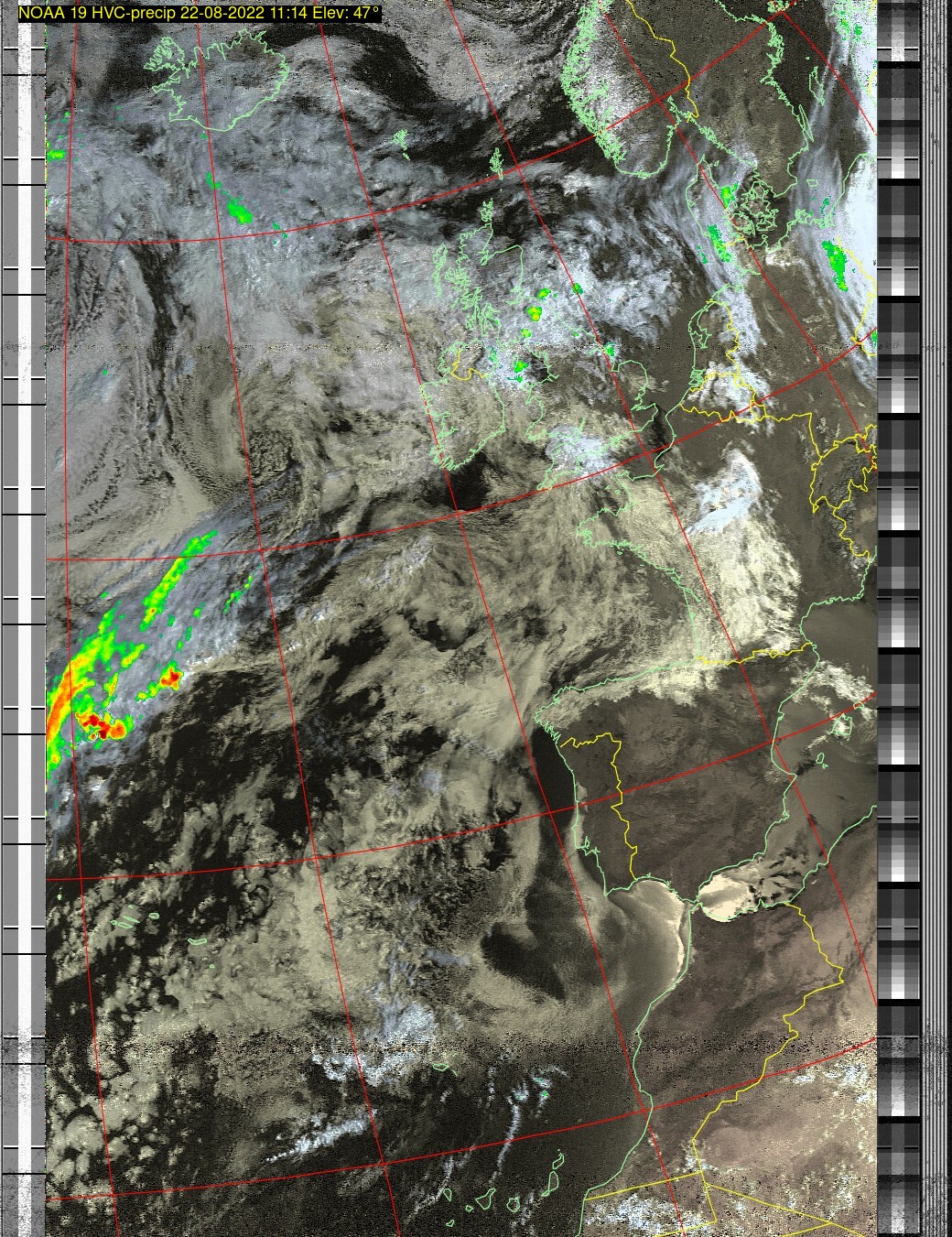
Task: Click the green precipitation area over Denmark
Action: (x=730, y=196)
